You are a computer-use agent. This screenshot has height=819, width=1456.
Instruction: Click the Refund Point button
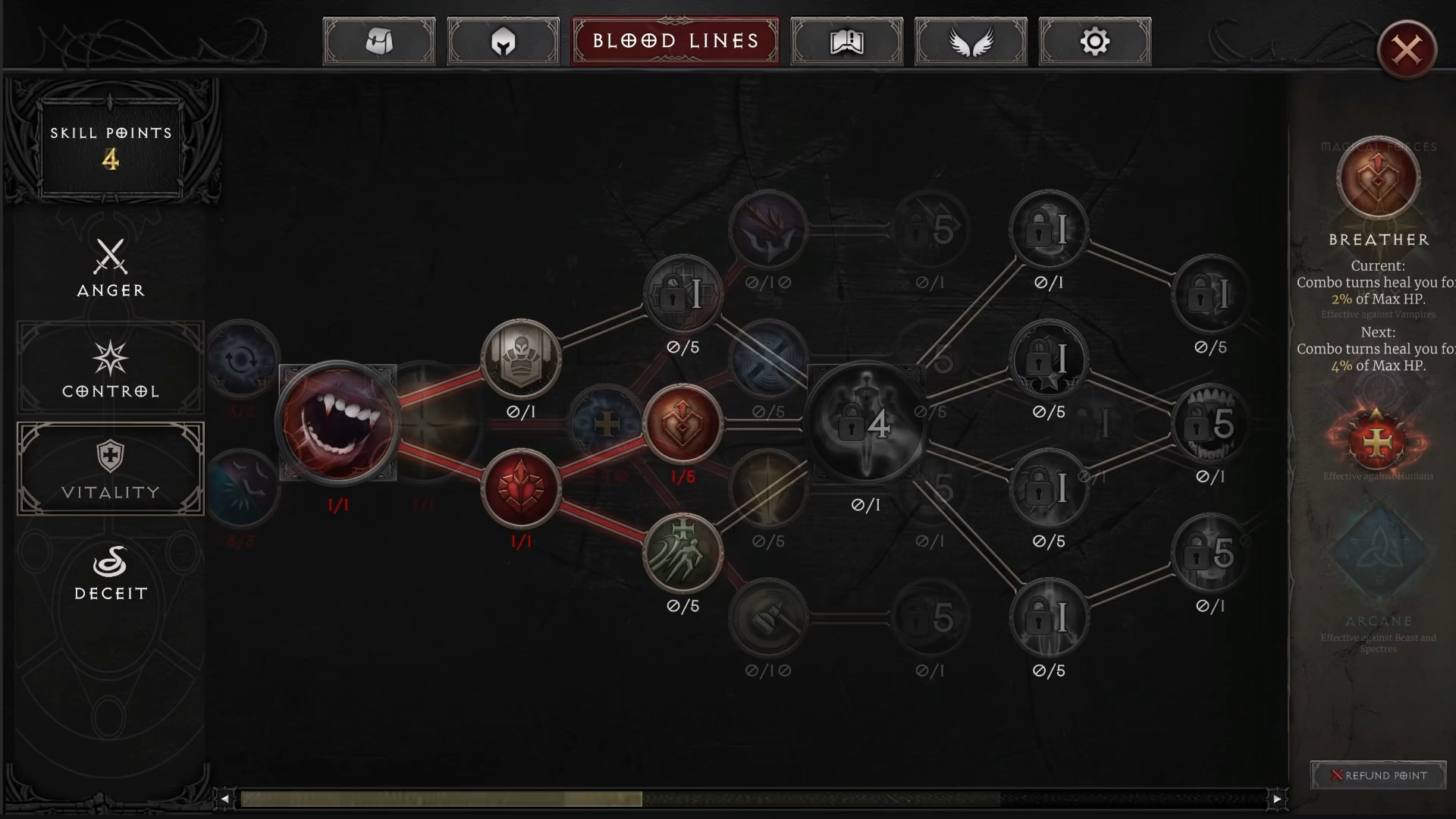(x=1378, y=775)
